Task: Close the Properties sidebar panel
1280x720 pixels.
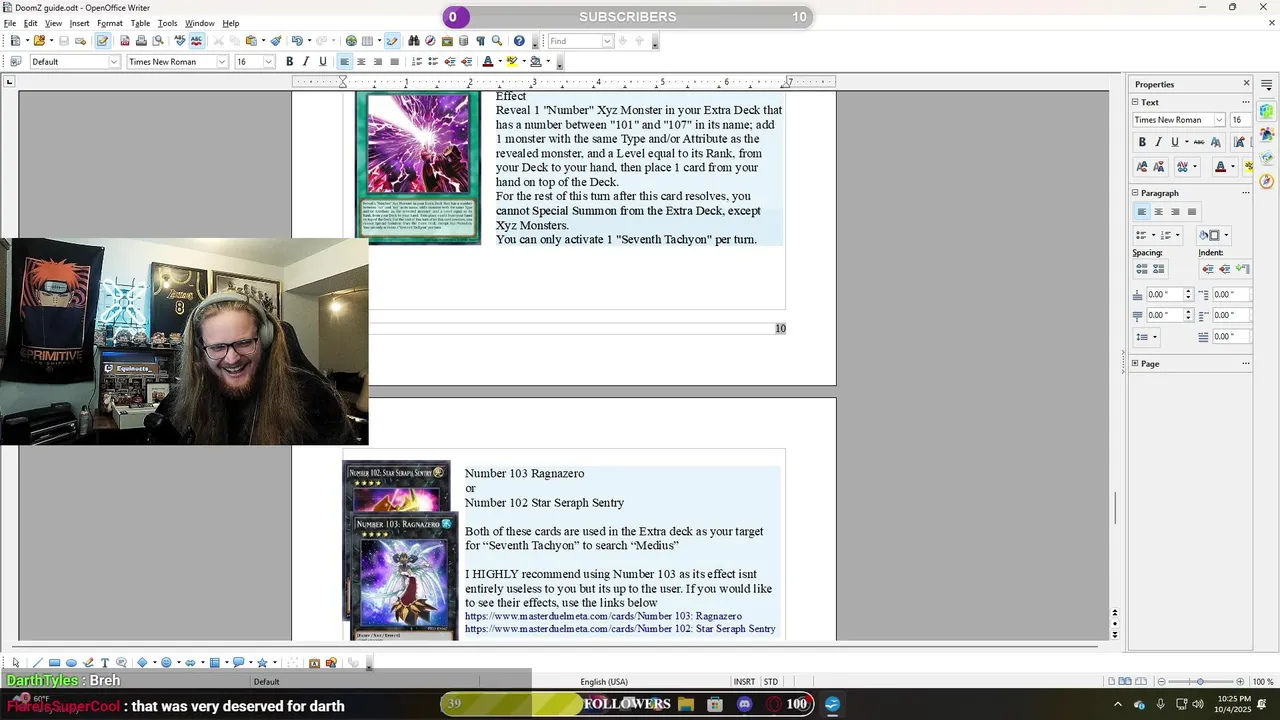Action: 1246,84
